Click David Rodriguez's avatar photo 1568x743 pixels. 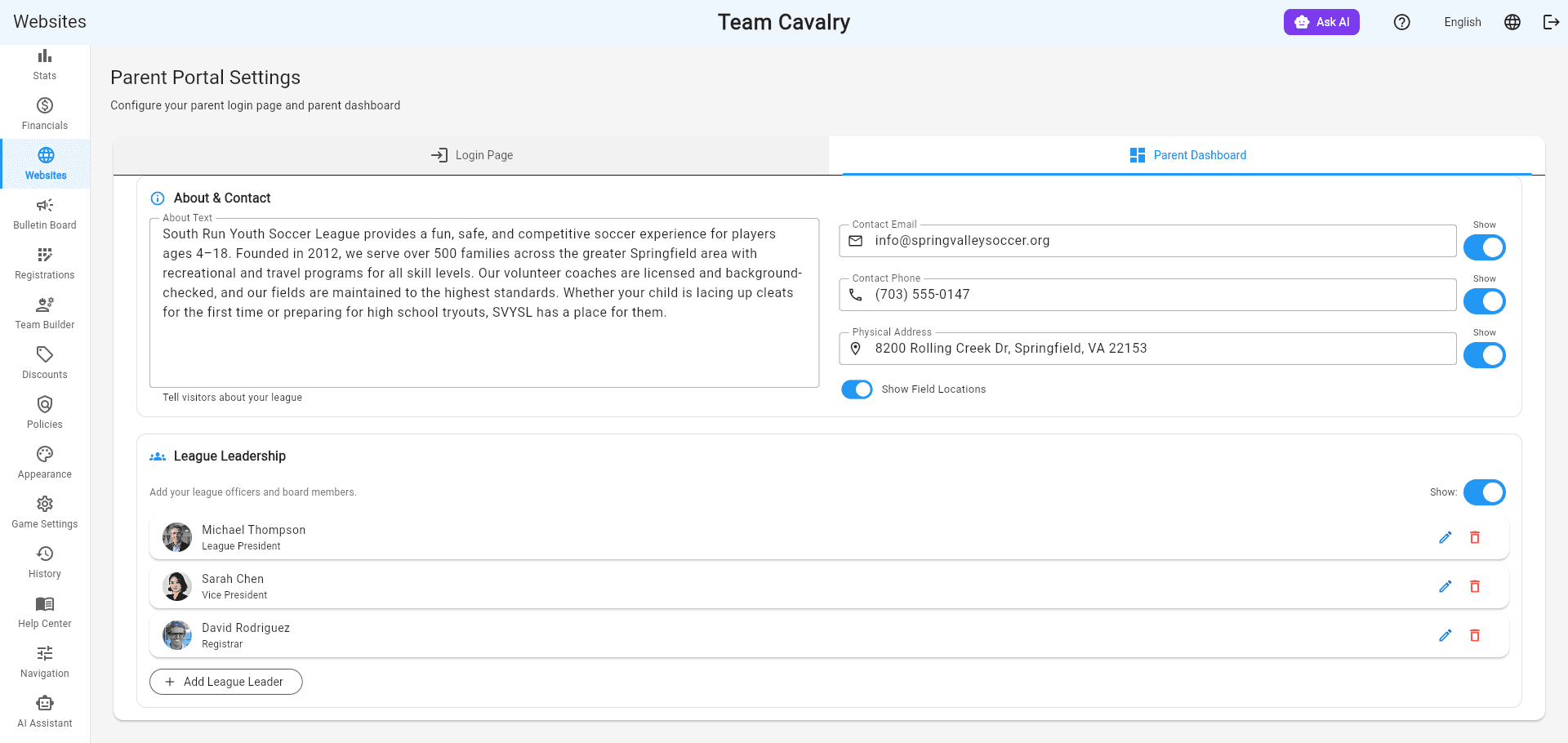[177, 635]
